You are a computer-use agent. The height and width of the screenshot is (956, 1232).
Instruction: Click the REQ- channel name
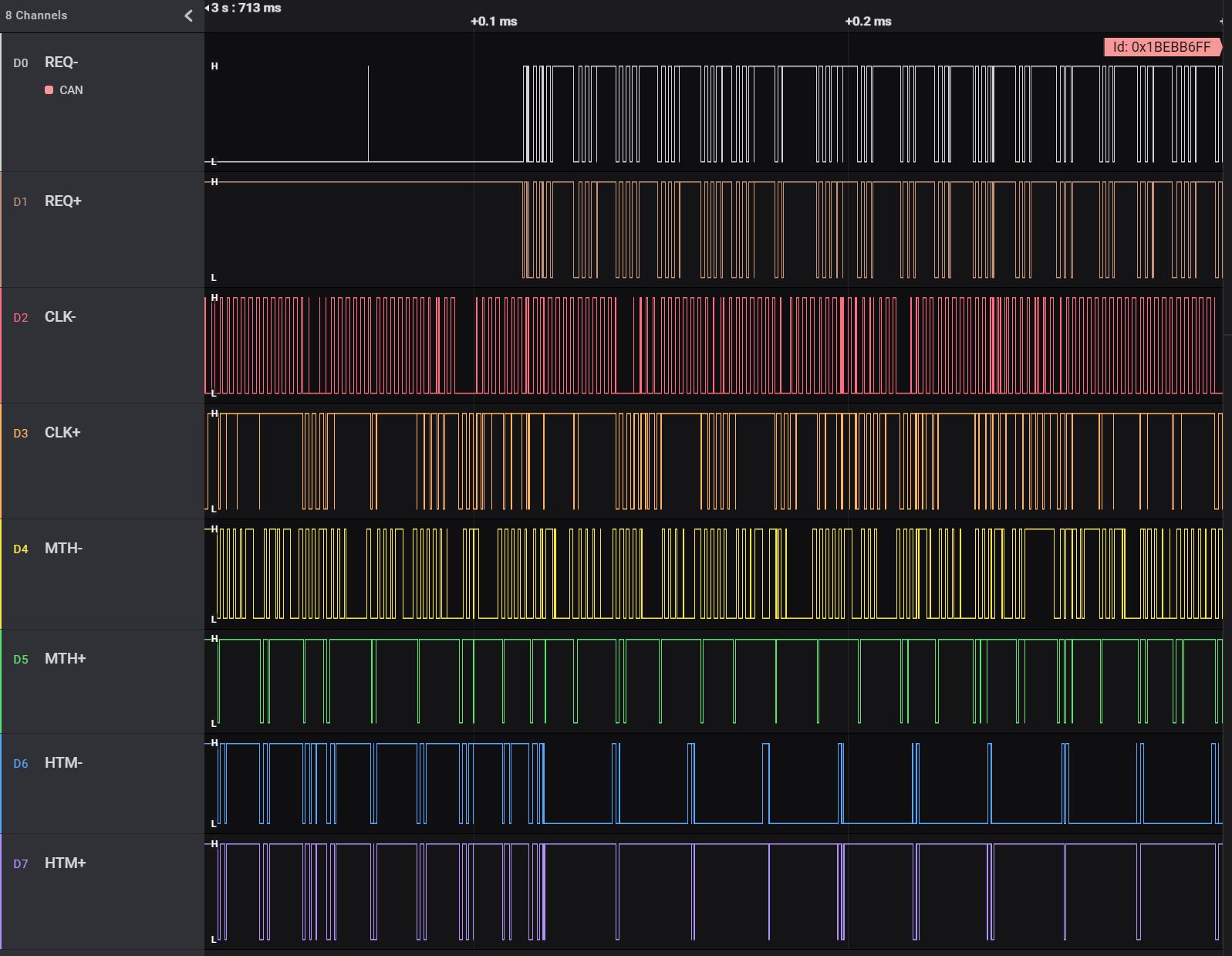[x=62, y=62]
